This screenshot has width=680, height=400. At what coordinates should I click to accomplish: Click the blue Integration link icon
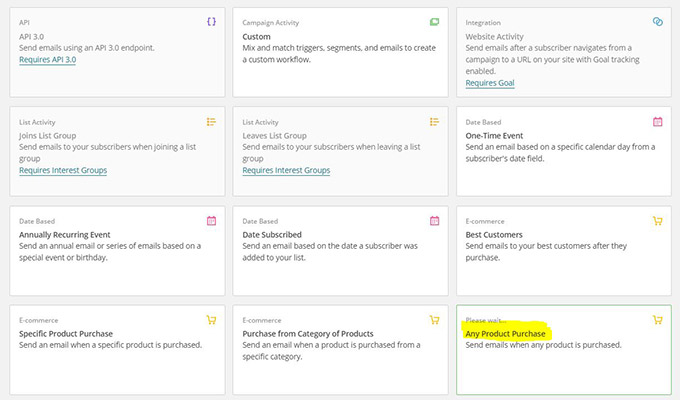[657, 22]
